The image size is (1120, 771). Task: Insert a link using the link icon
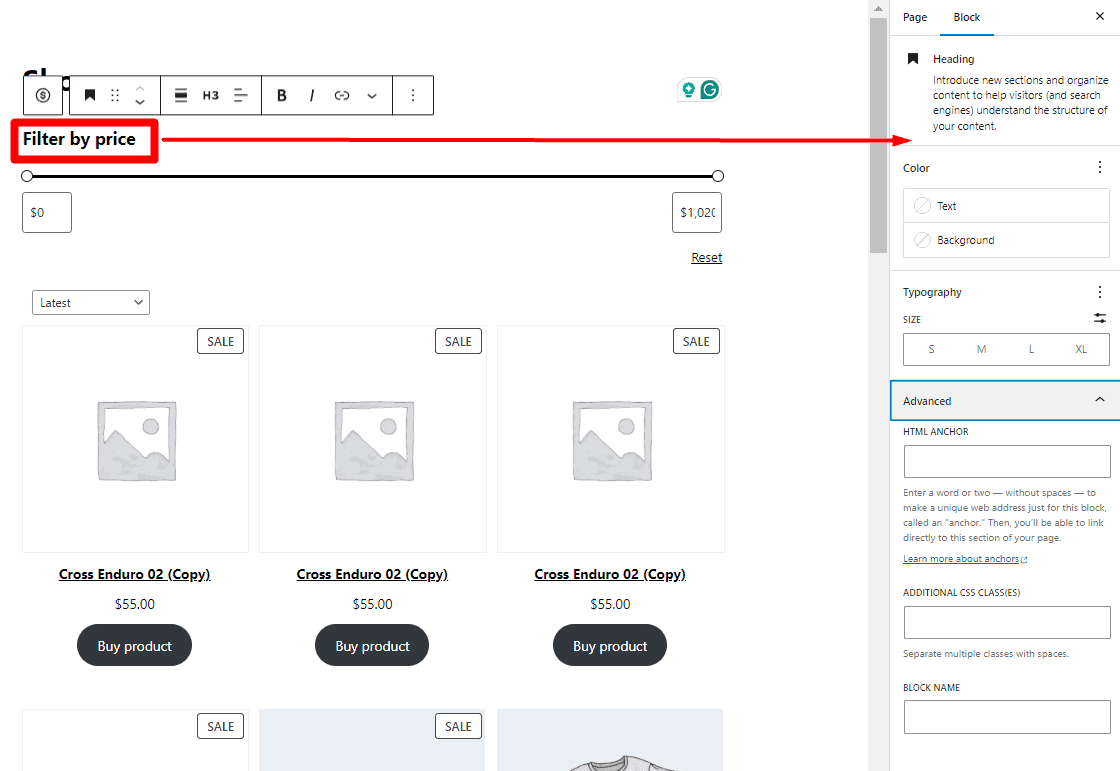(x=341, y=95)
